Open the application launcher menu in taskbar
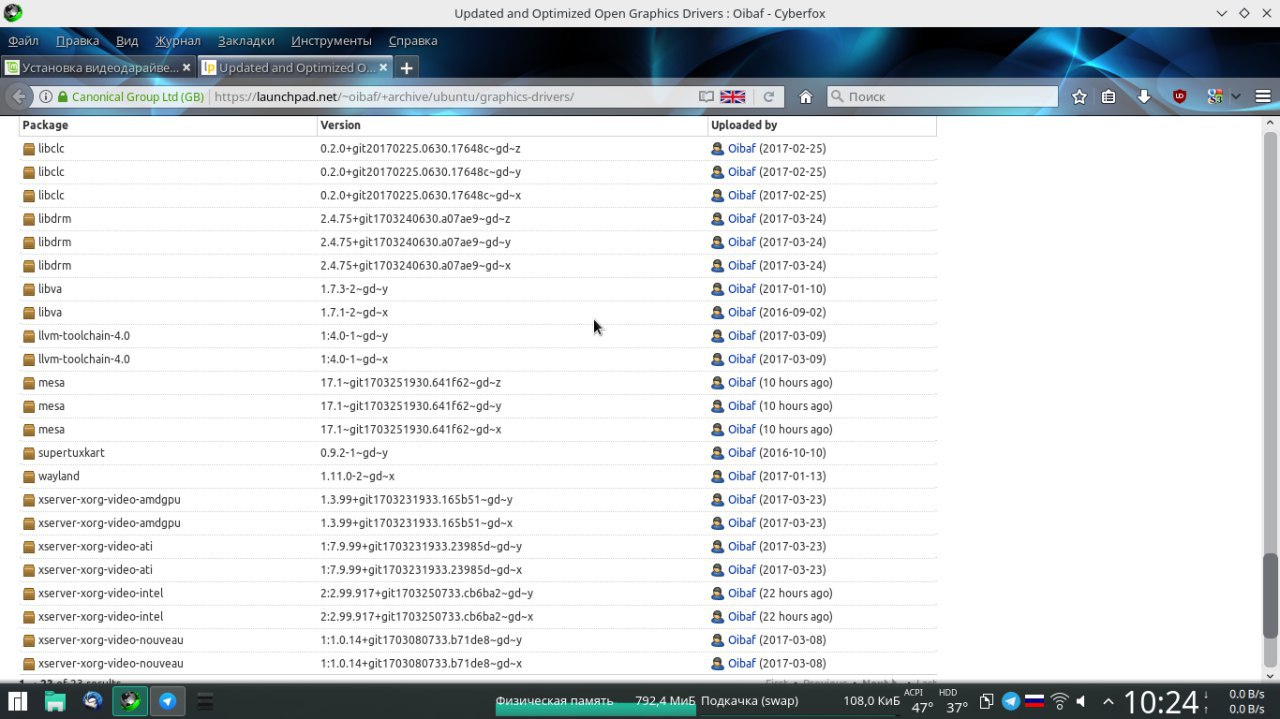 click(x=17, y=701)
